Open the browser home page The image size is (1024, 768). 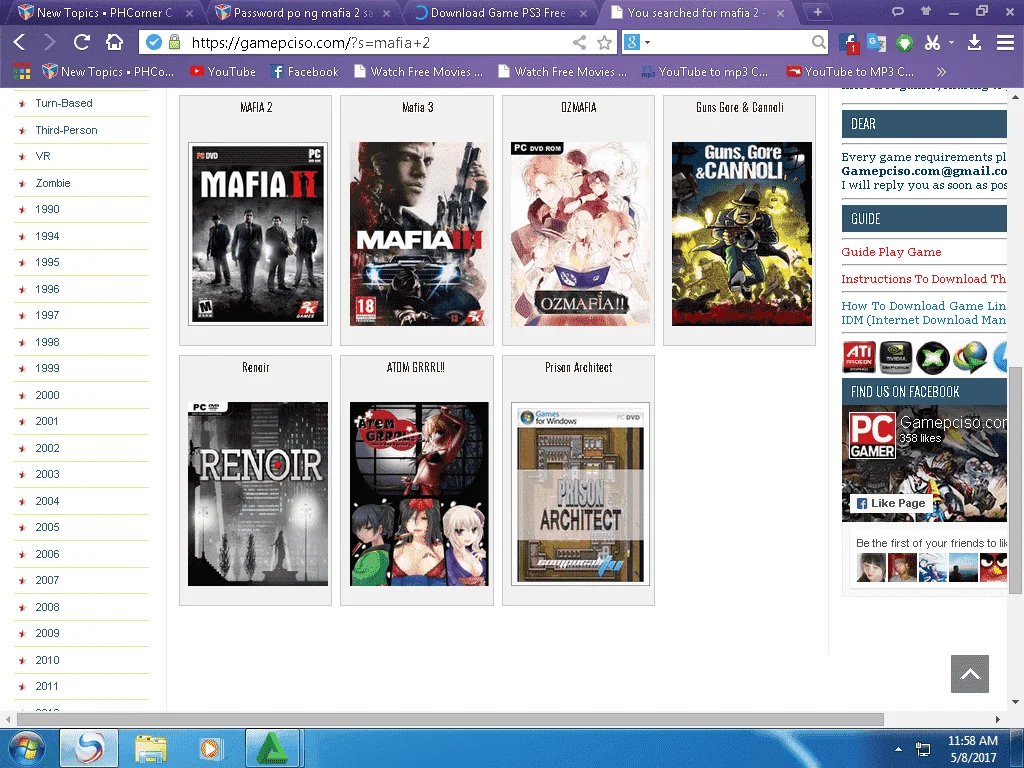click(x=114, y=42)
